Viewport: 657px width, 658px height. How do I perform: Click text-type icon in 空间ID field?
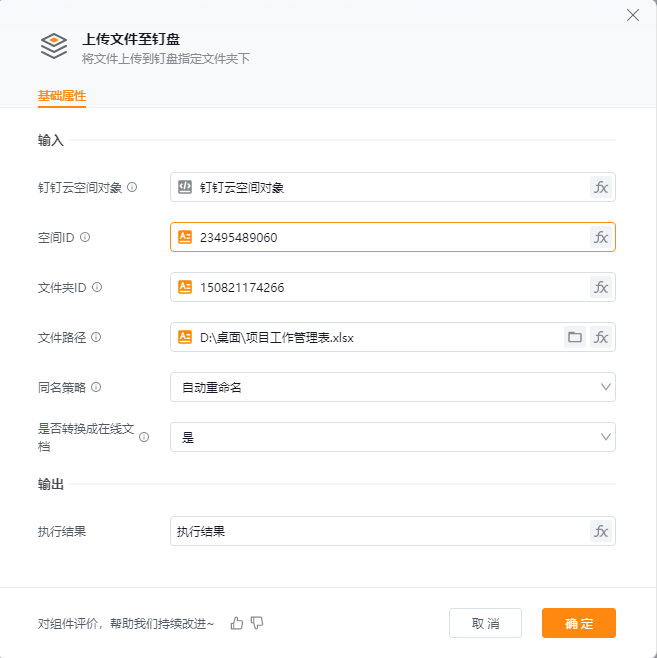point(185,237)
